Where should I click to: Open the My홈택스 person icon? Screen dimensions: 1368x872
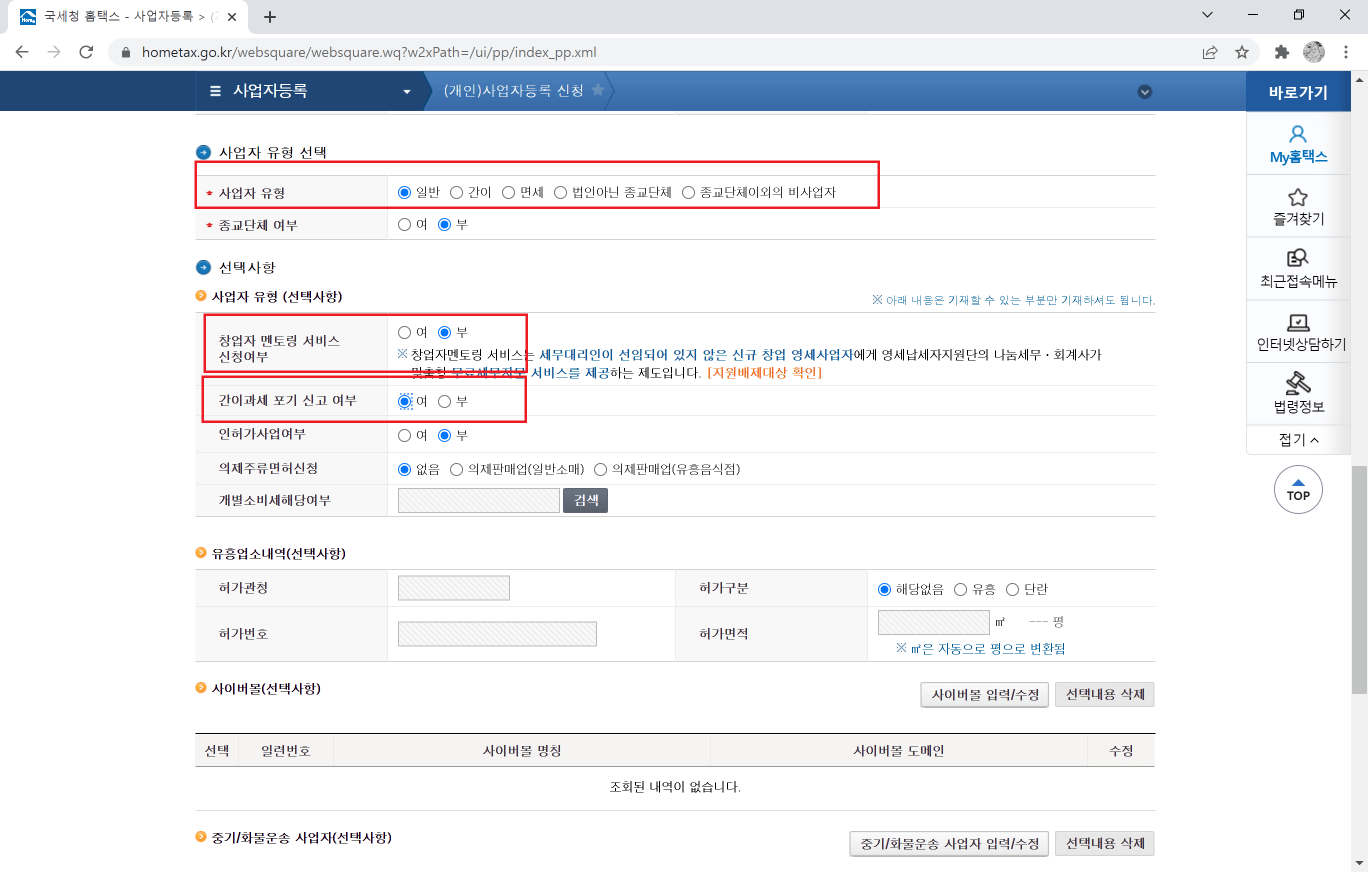[1298, 134]
